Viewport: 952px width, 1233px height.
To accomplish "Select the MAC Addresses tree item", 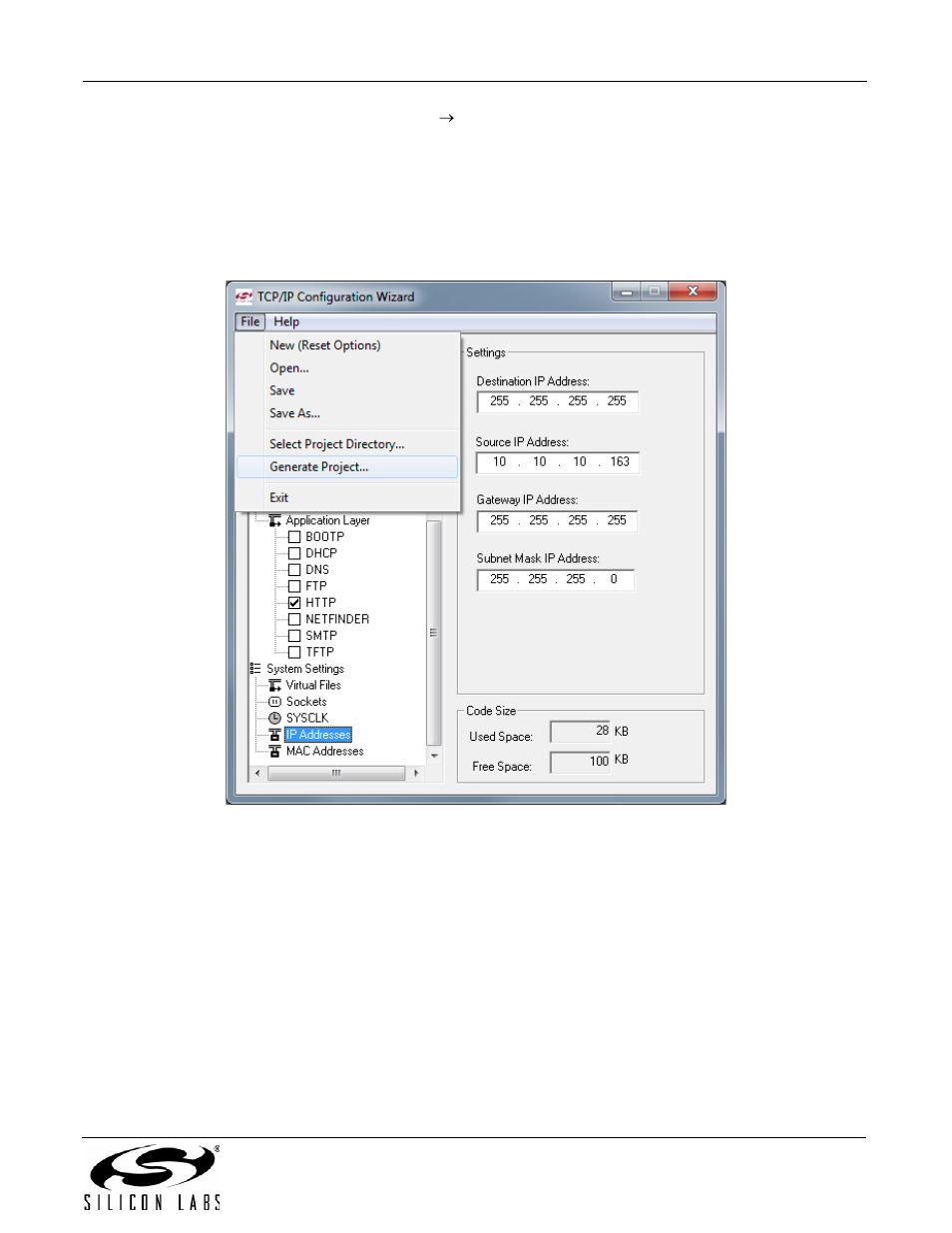I will point(324,752).
